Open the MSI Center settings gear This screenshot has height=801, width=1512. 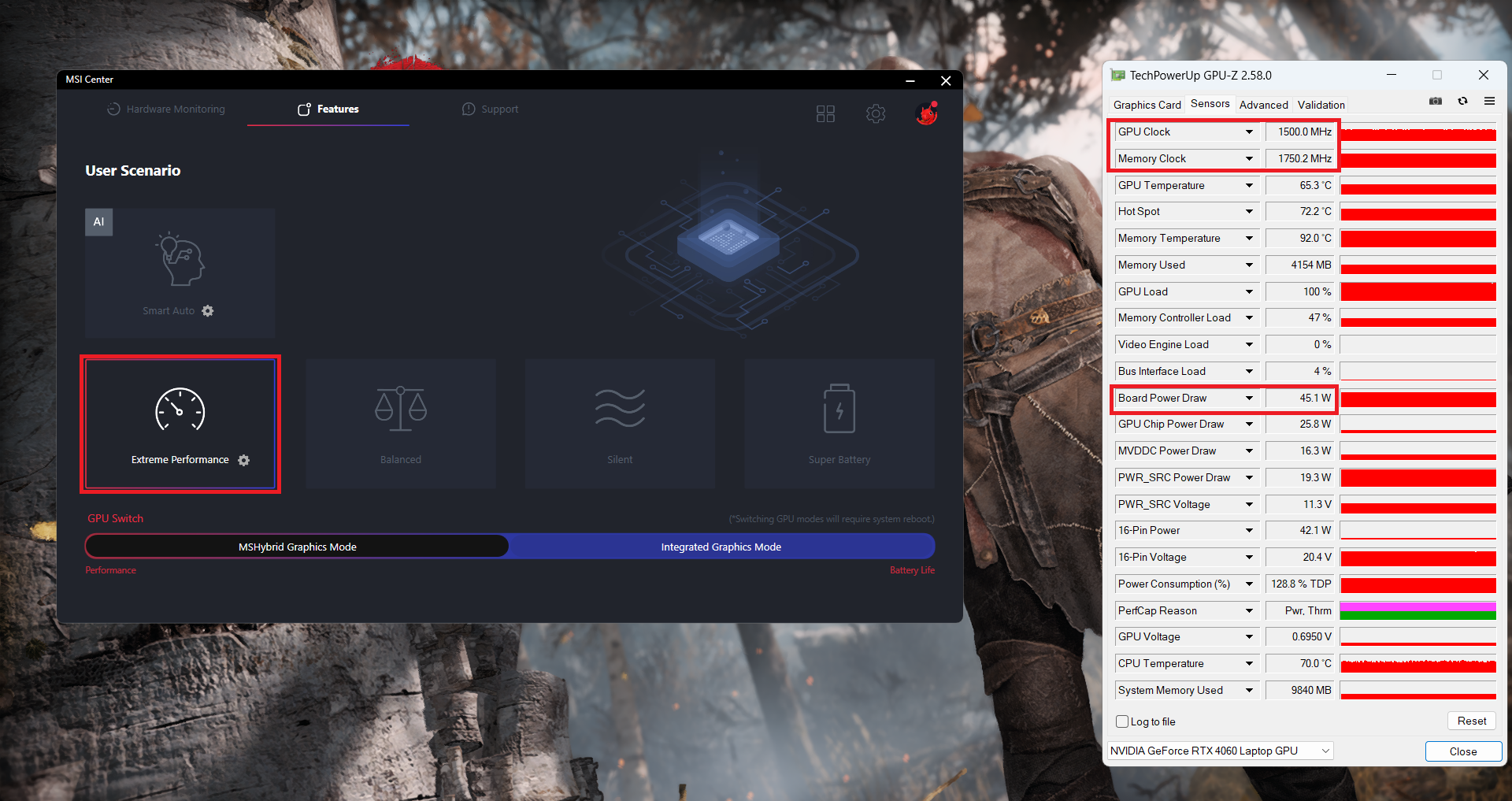(x=876, y=114)
